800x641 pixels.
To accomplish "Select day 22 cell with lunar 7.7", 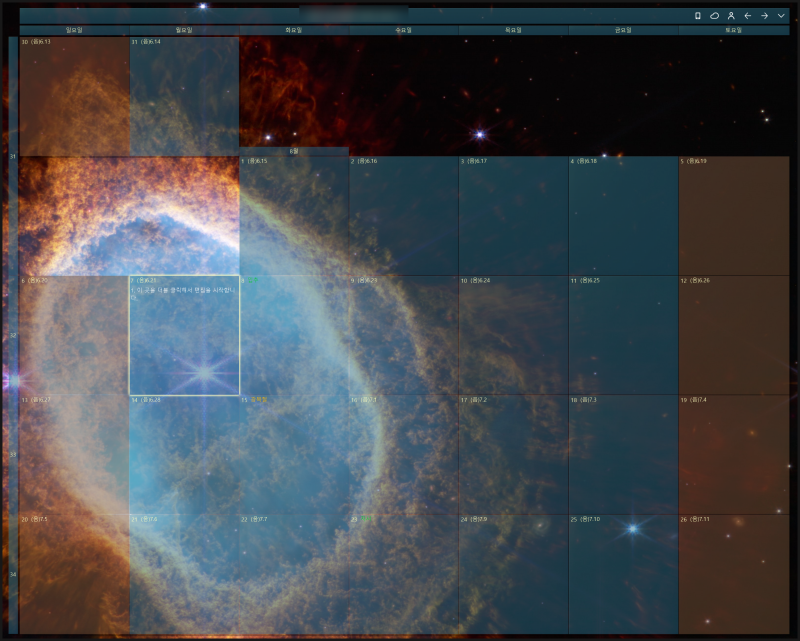I will (x=294, y=574).
